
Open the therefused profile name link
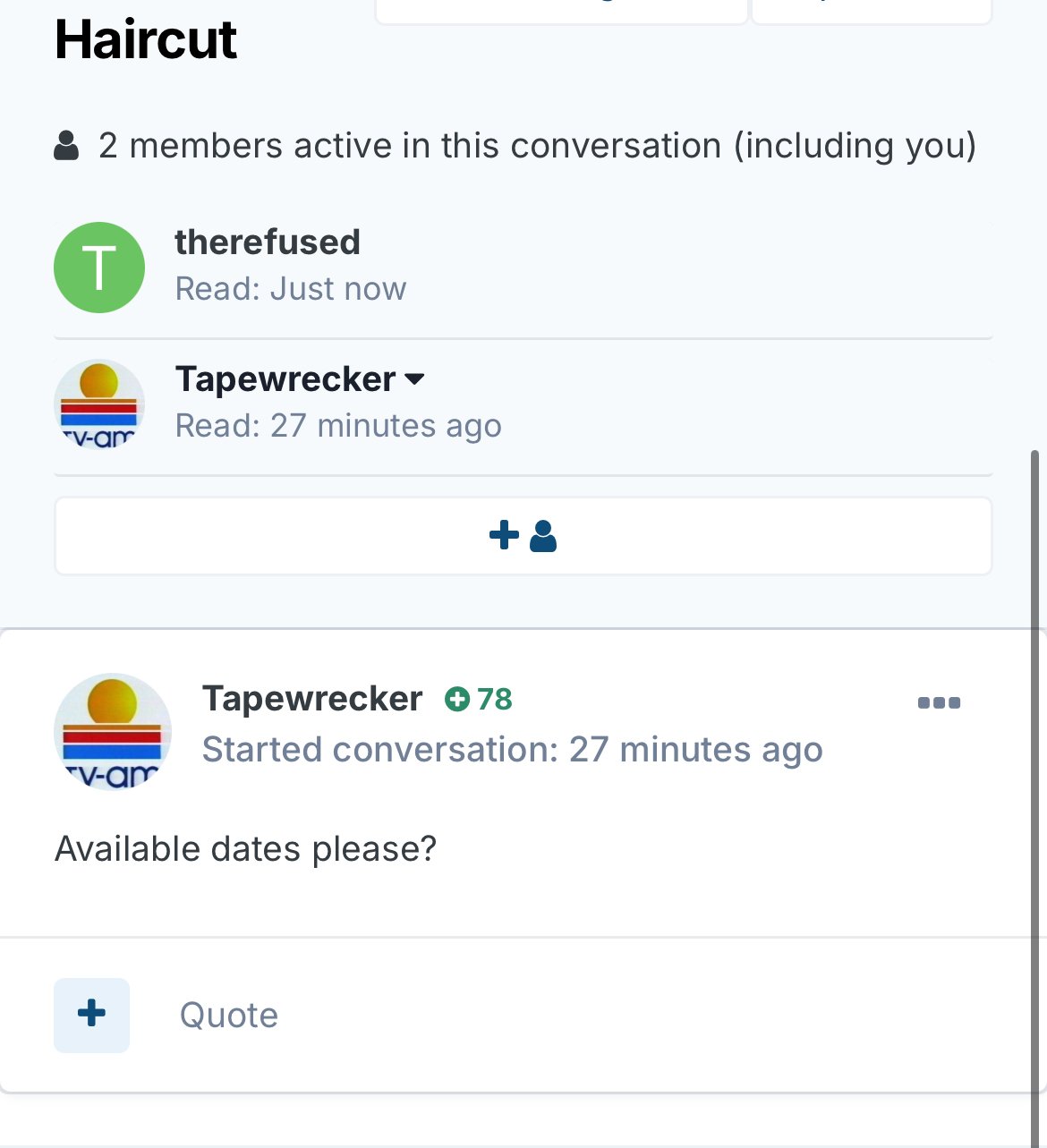pos(268,242)
